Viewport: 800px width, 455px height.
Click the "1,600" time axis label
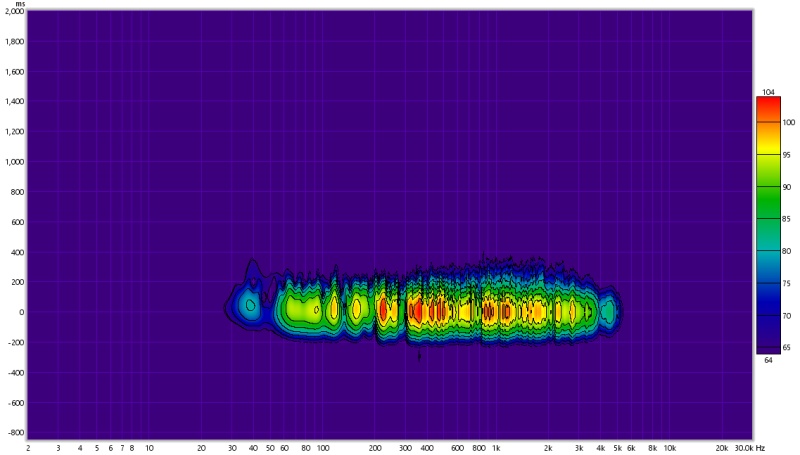click(14, 72)
